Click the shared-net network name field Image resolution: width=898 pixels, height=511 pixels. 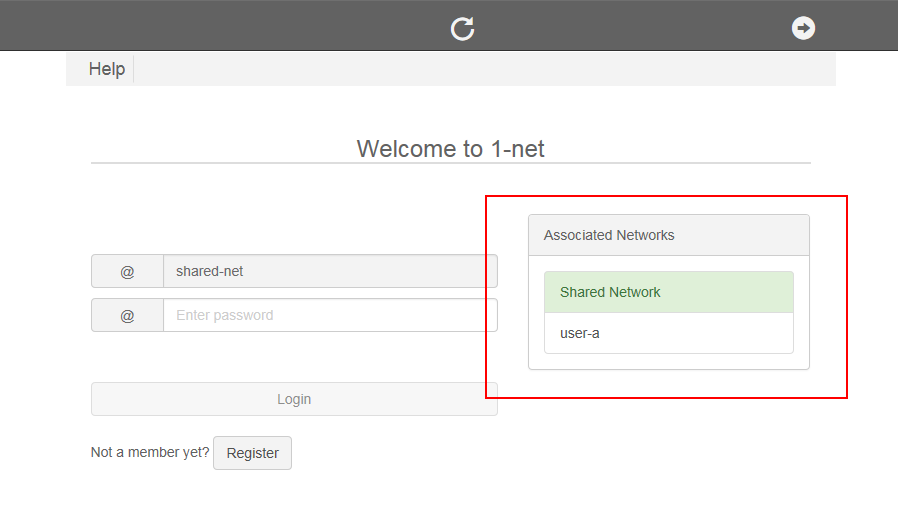point(330,271)
